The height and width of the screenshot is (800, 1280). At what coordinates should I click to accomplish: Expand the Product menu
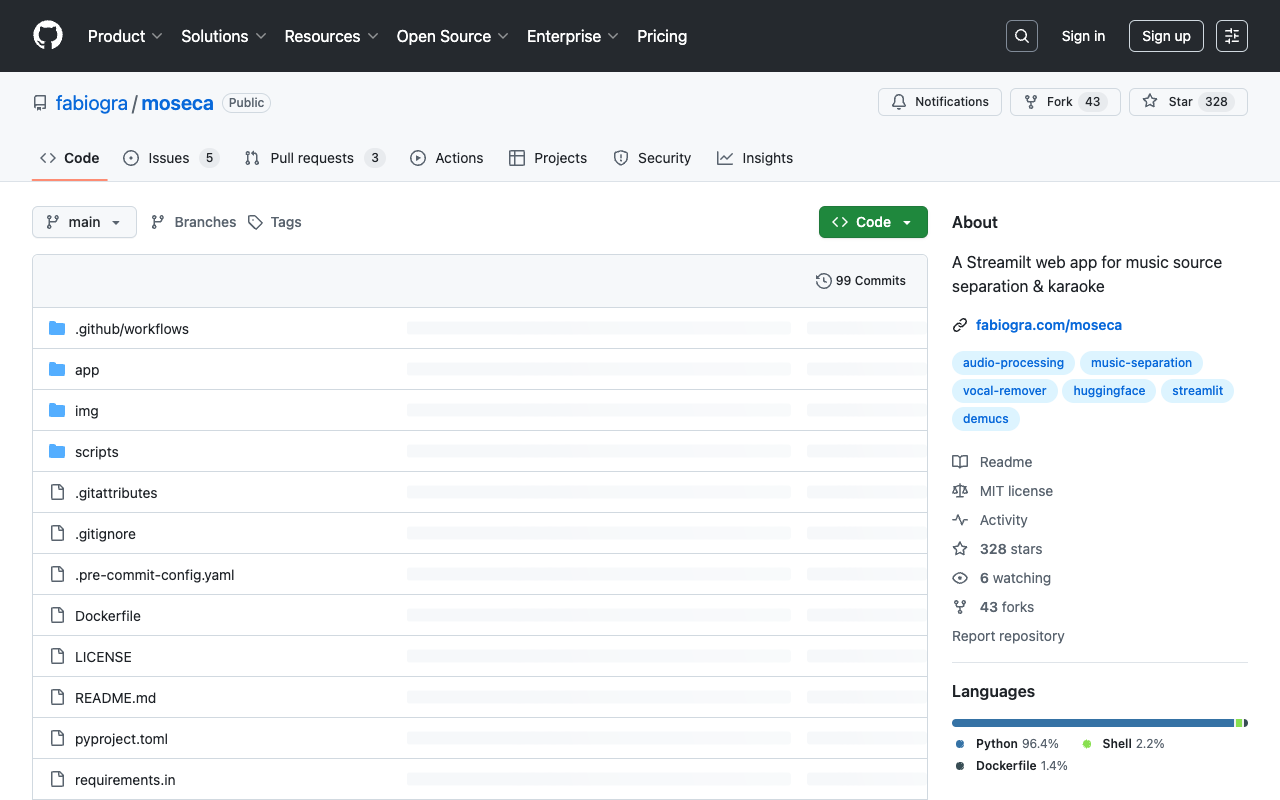coord(125,36)
